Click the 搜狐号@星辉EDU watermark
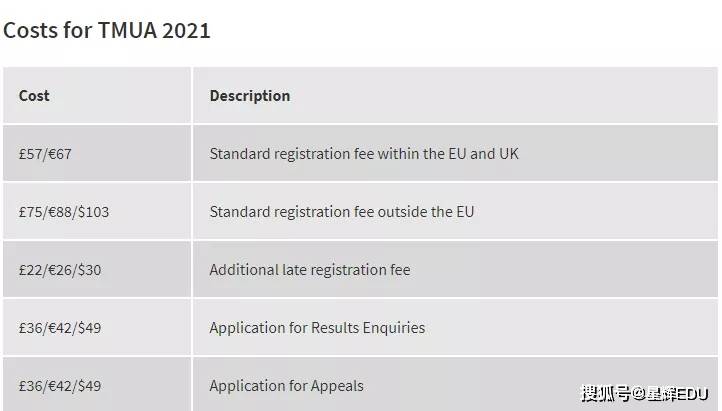The height and width of the screenshot is (411, 722). pyautogui.click(x=644, y=394)
